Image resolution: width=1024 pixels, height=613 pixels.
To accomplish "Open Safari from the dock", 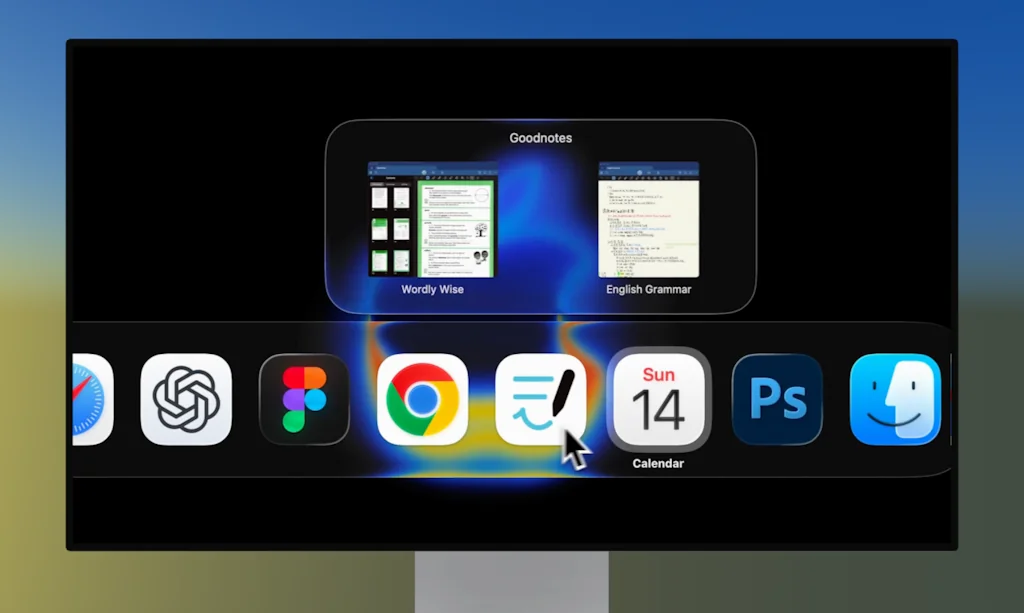I will pyautogui.click(x=91, y=399).
